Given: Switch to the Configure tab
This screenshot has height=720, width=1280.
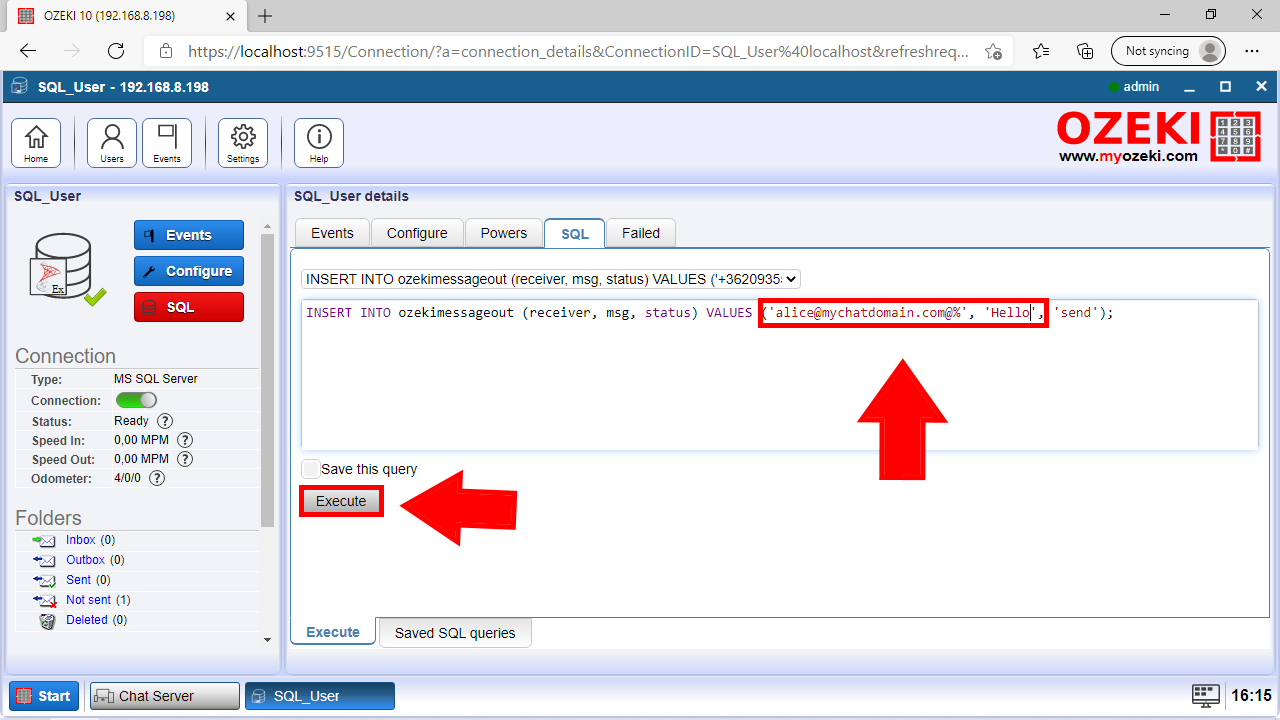Looking at the screenshot, I should pos(417,233).
